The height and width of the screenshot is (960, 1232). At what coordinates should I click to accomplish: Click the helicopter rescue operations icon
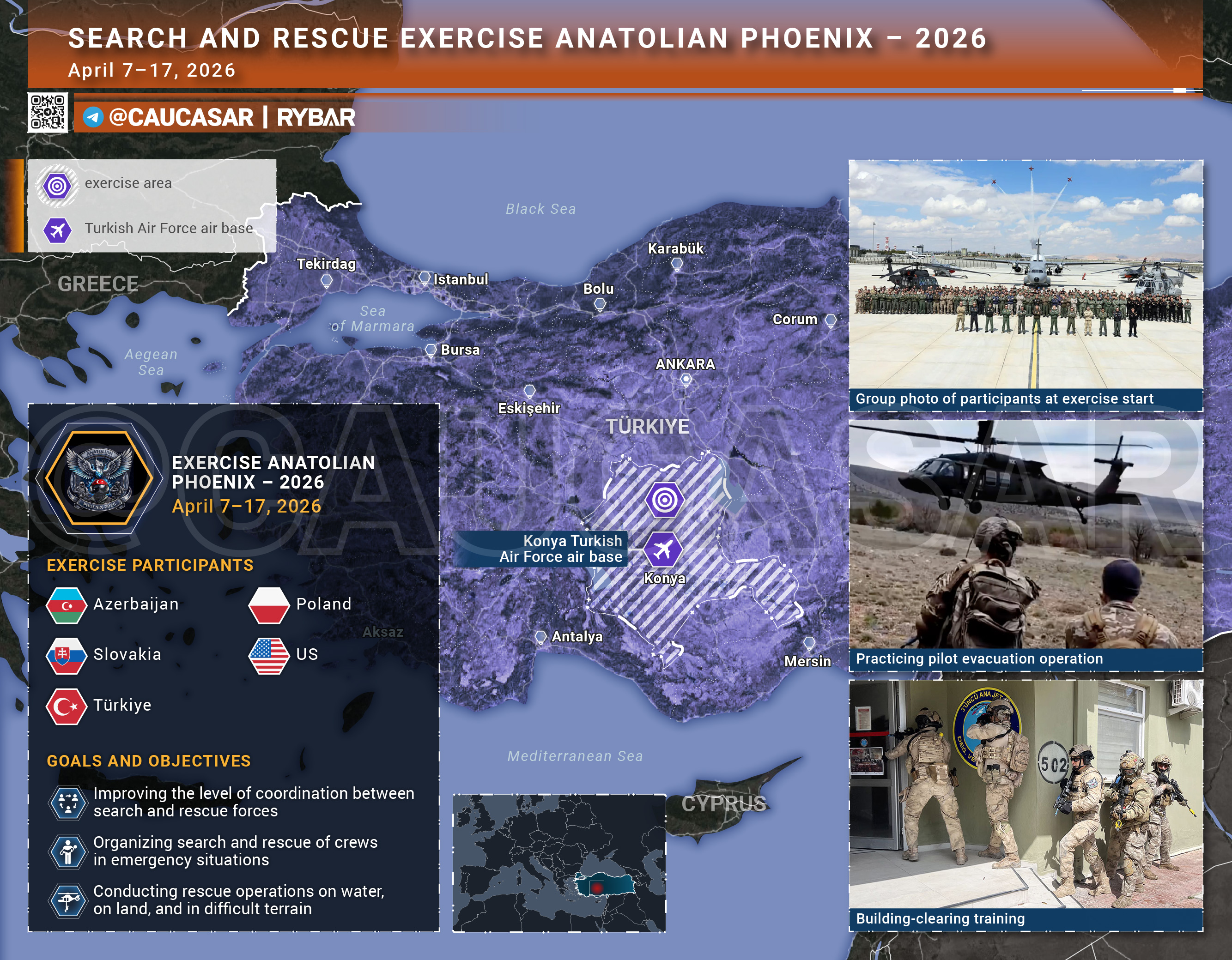[x=68, y=900]
